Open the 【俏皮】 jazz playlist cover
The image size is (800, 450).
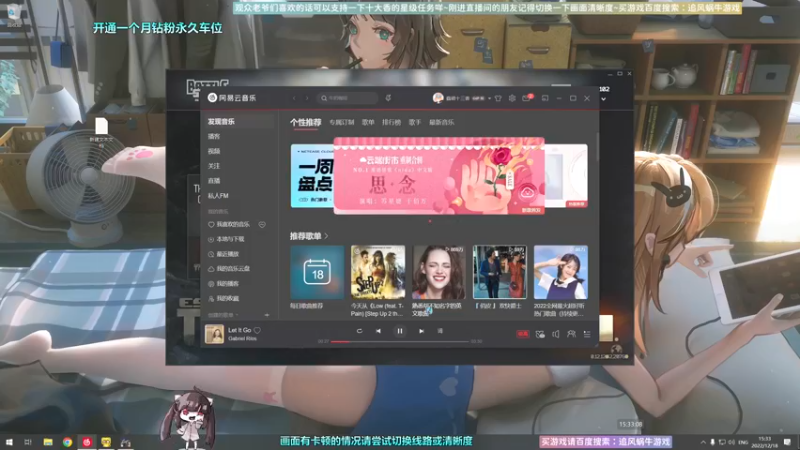click(499, 272)
